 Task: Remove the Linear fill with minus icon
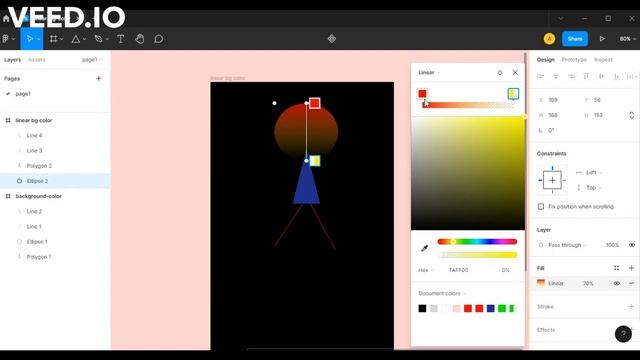coord(631,283)
